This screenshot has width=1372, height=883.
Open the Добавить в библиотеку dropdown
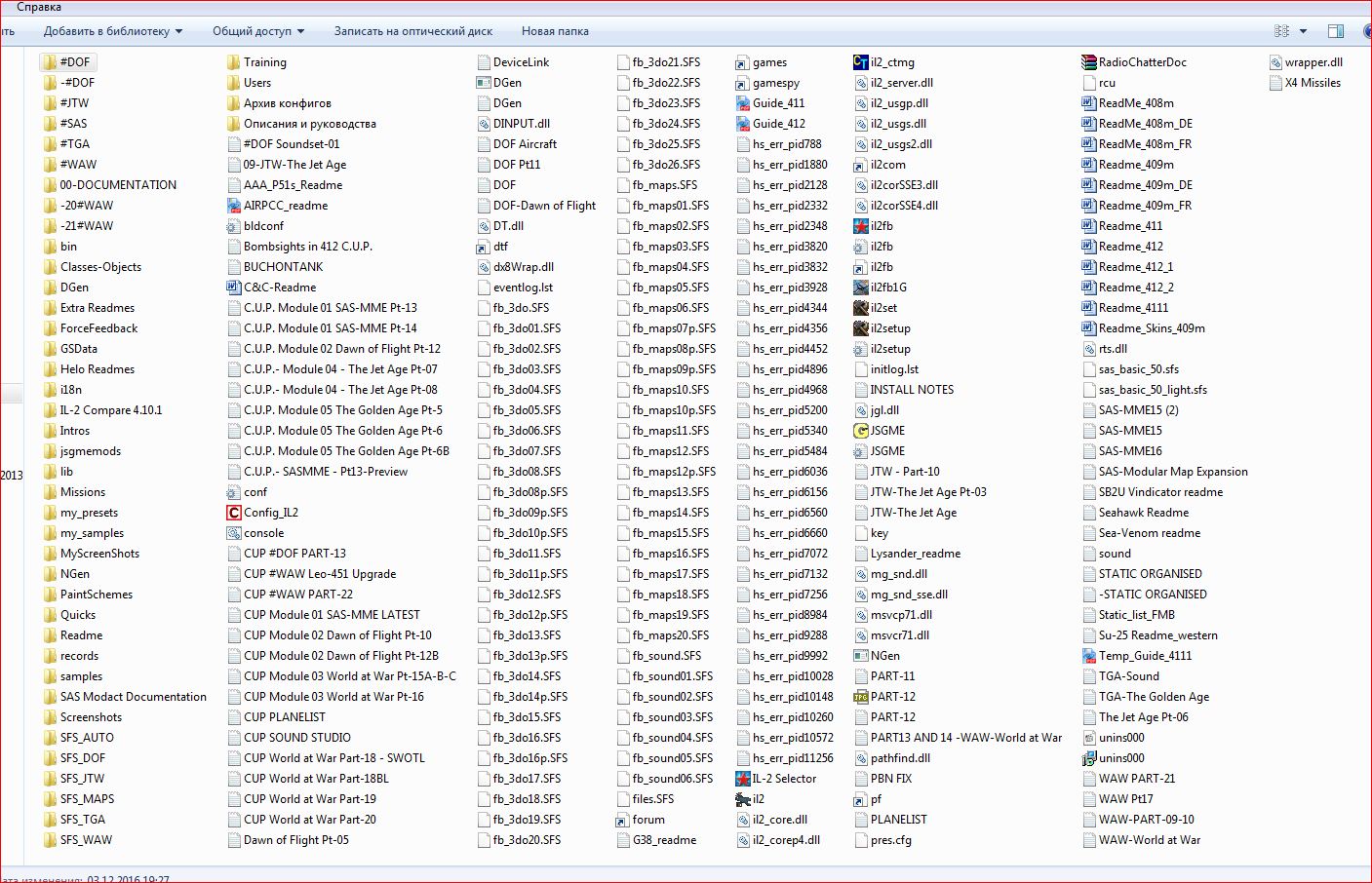pos(113,31)
